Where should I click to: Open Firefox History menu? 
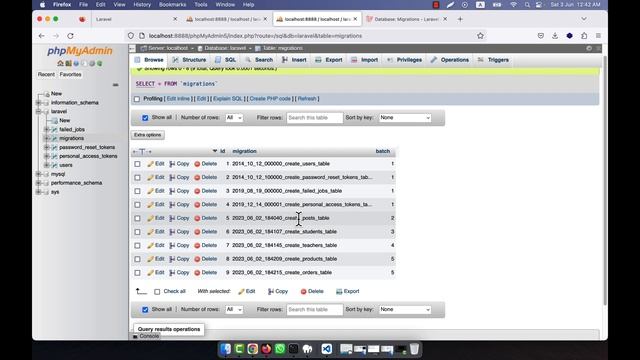click(x=142, y=5)
